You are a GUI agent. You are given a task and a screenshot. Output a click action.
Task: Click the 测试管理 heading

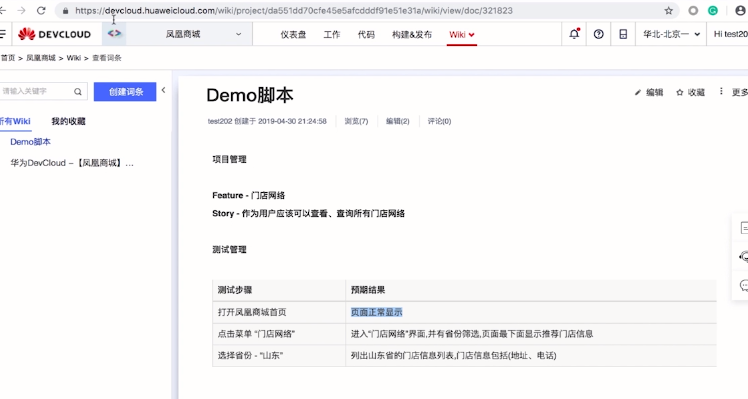point(229,249)
